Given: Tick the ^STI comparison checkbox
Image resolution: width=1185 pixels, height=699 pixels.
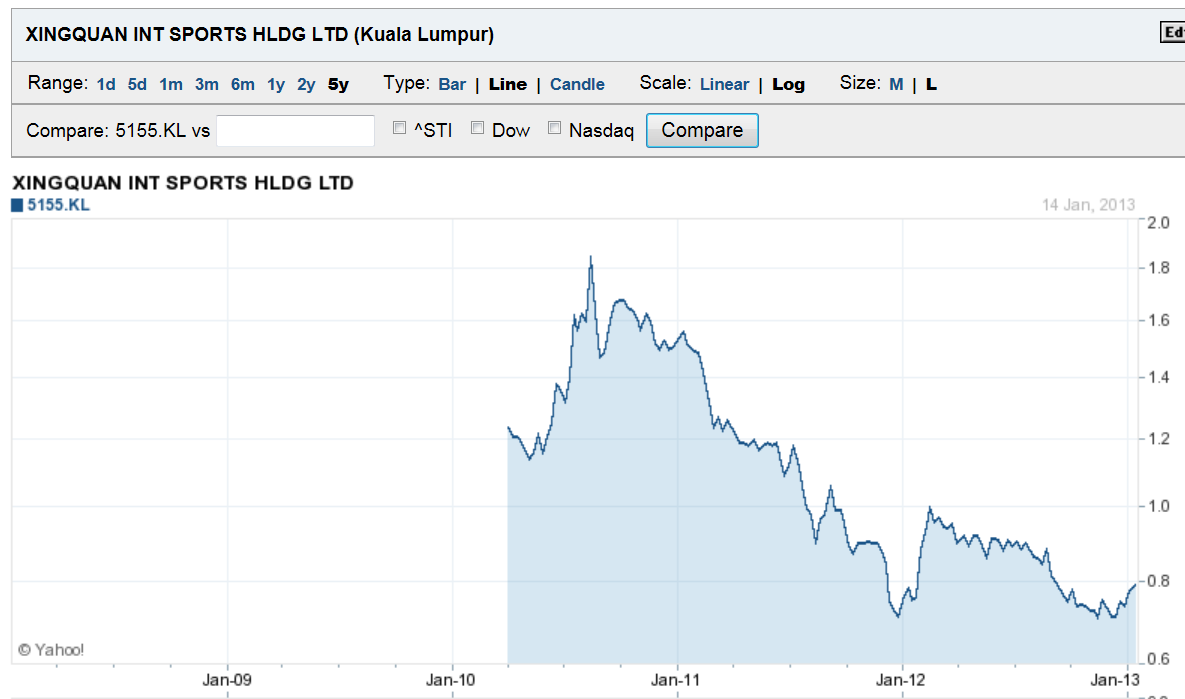Looking at the screenshot, I should click(x=400, y=128).
